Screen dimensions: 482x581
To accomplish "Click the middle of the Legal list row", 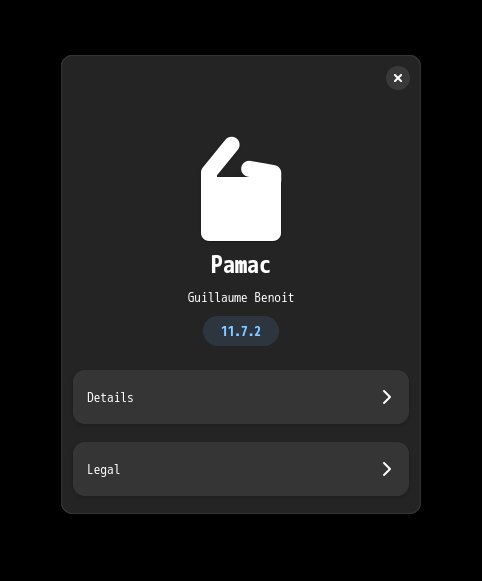I will [241, 469].
